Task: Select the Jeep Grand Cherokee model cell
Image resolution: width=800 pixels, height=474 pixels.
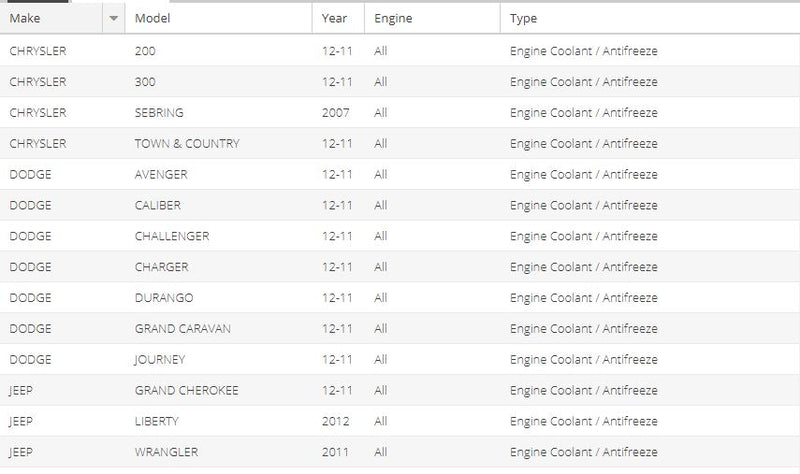Action: [218, 390]
